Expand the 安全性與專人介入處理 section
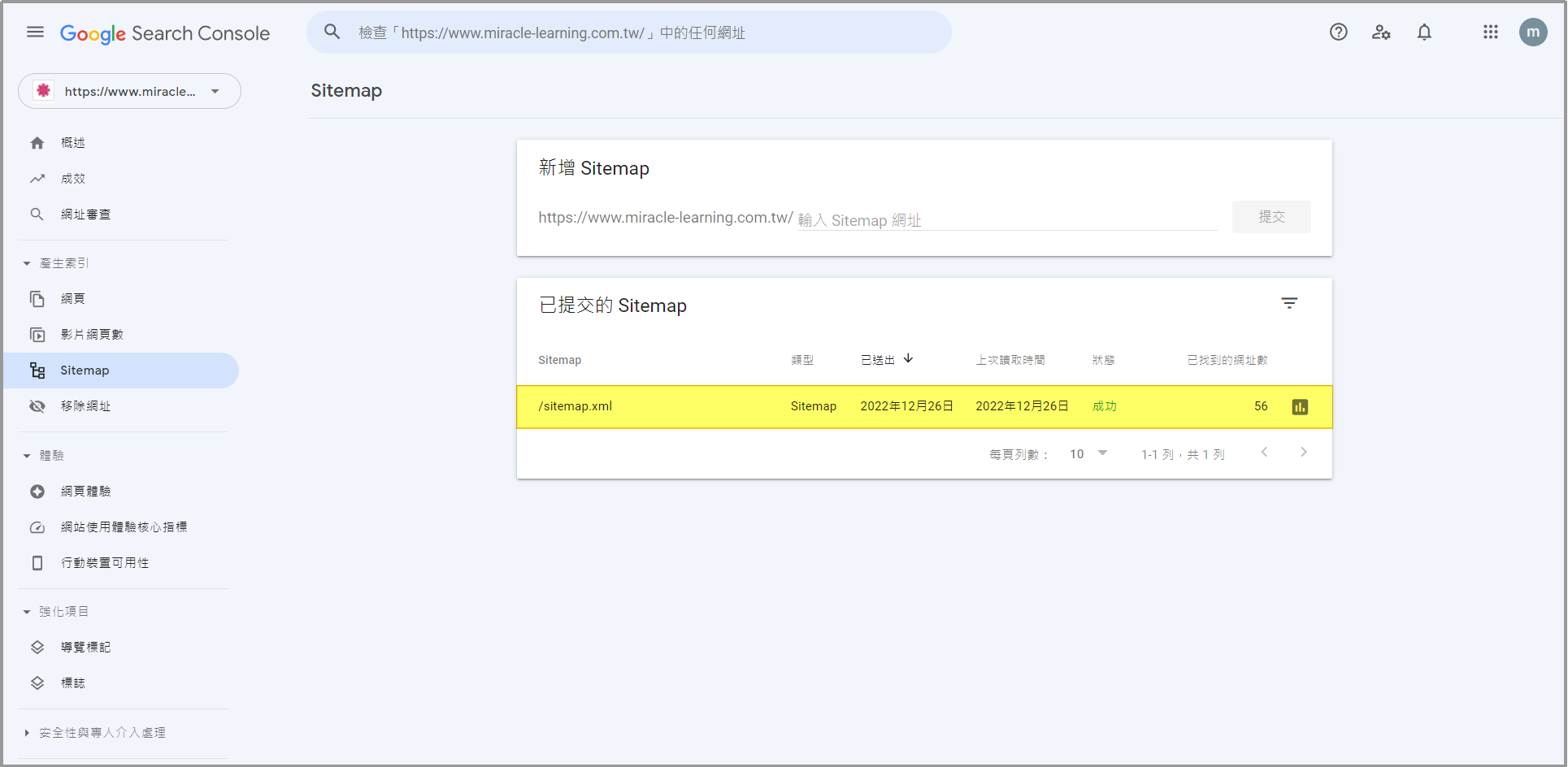The height and width of the screenshot is (767, 1568). 27,733
